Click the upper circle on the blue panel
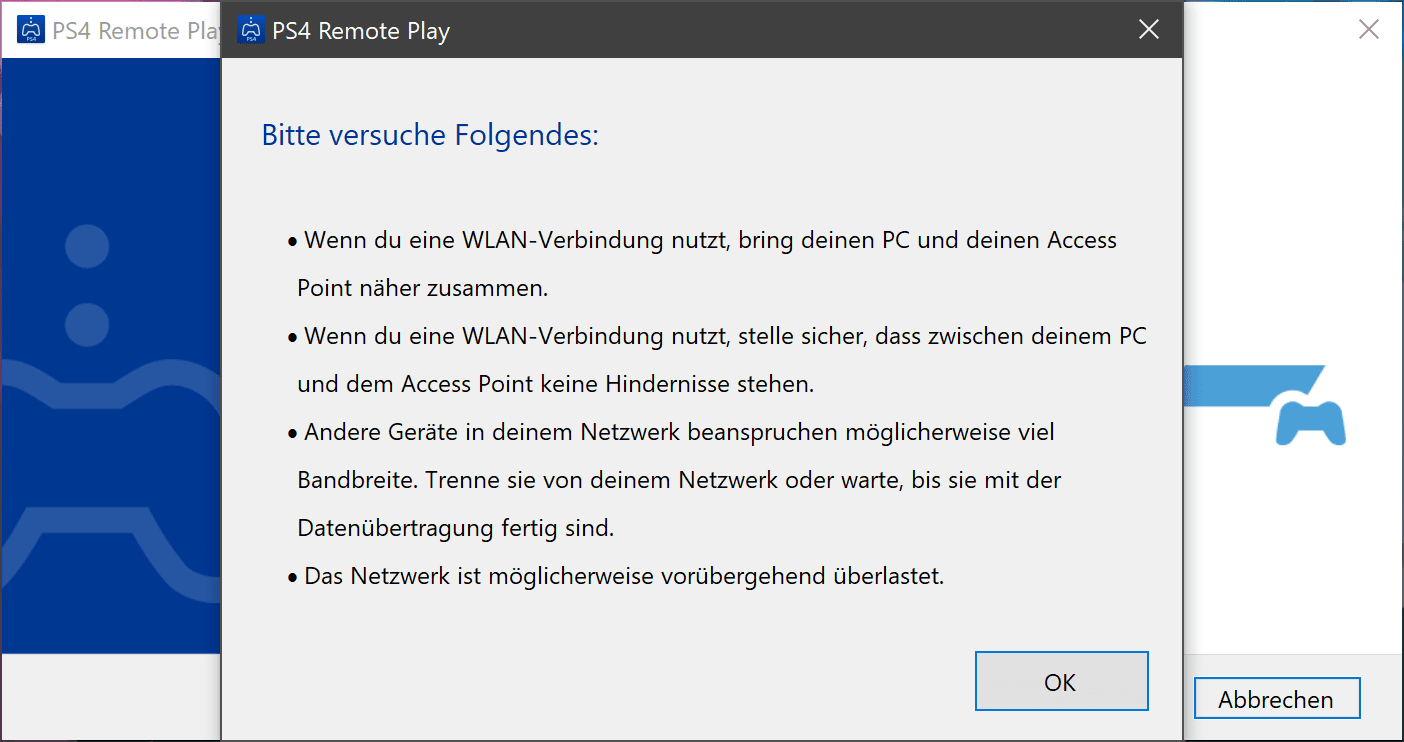 pos(87,246)
